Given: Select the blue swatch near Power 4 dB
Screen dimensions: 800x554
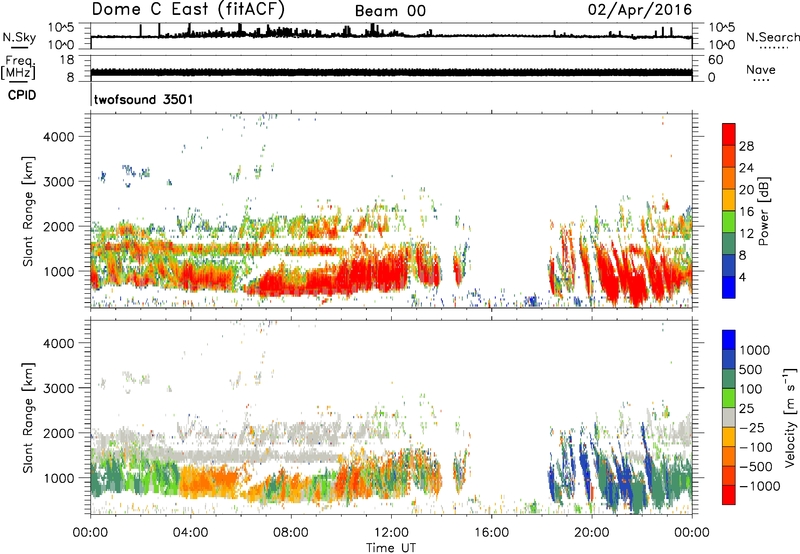Looking at the screenshot, I should [729, 287].
